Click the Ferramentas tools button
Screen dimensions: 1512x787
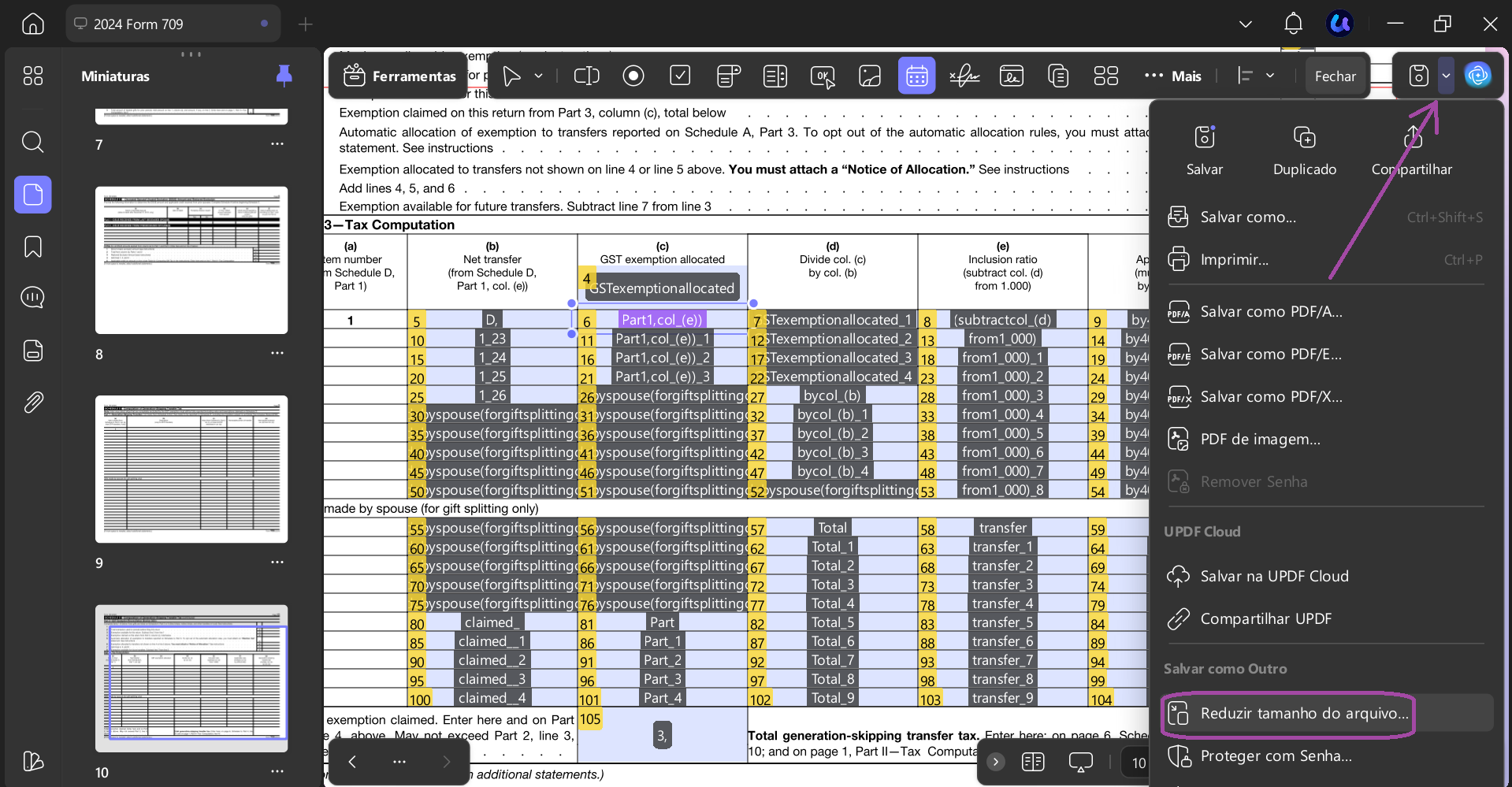pos(399,76)
